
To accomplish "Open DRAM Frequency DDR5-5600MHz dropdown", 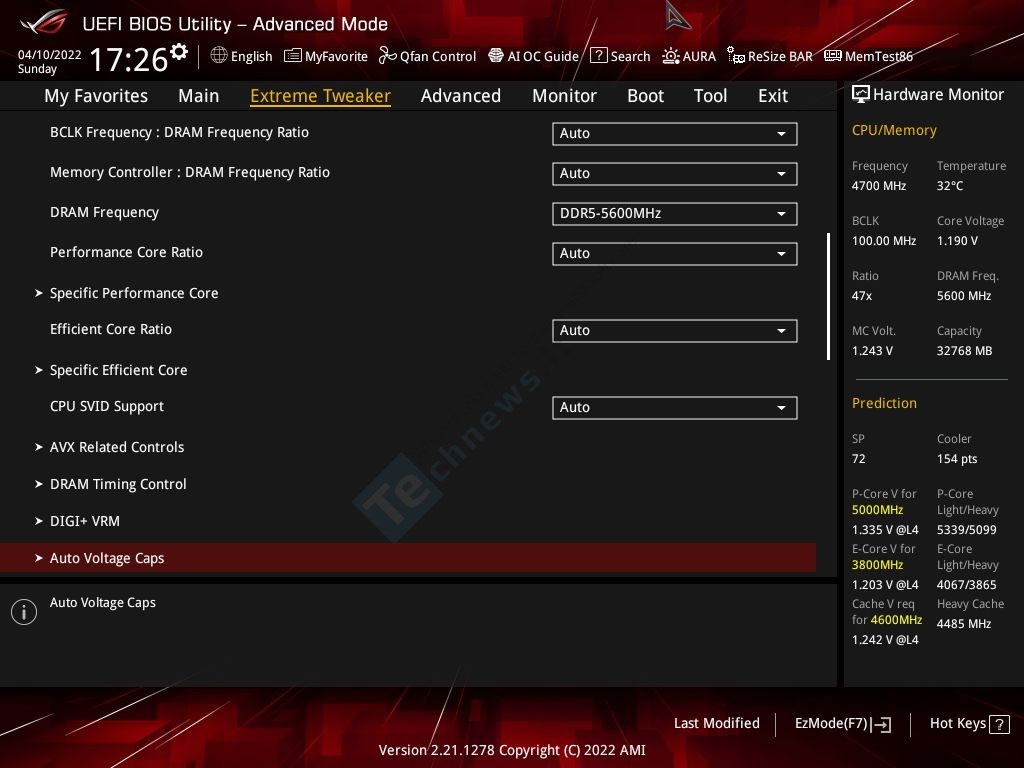I will click(x=675, y=214).
